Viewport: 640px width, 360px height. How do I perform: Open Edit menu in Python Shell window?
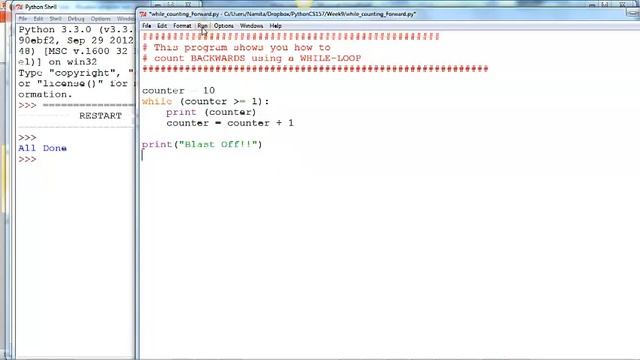click(x=38, y=19)
